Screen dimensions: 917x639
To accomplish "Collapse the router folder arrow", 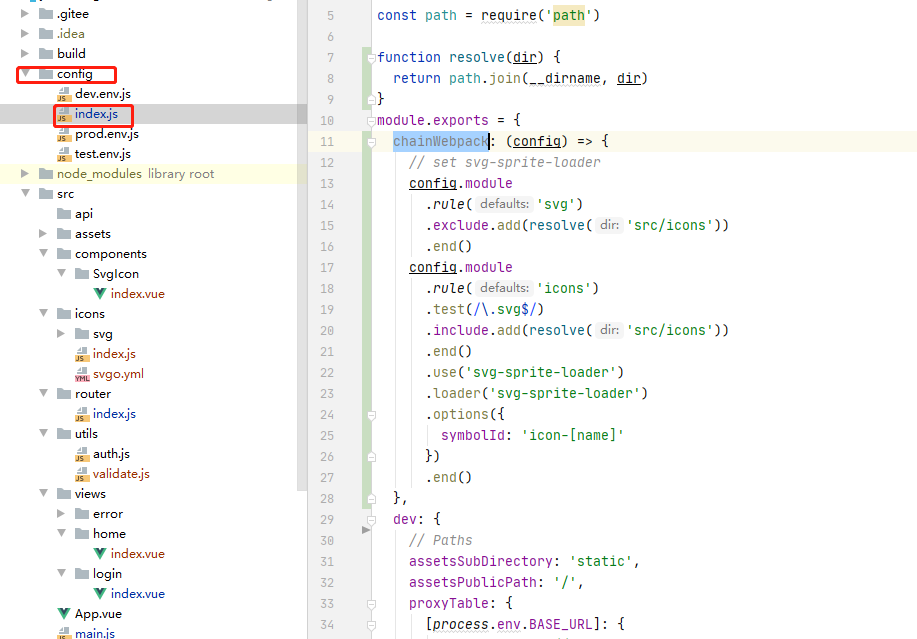I will pyautogui.click(x=43, y=393).
